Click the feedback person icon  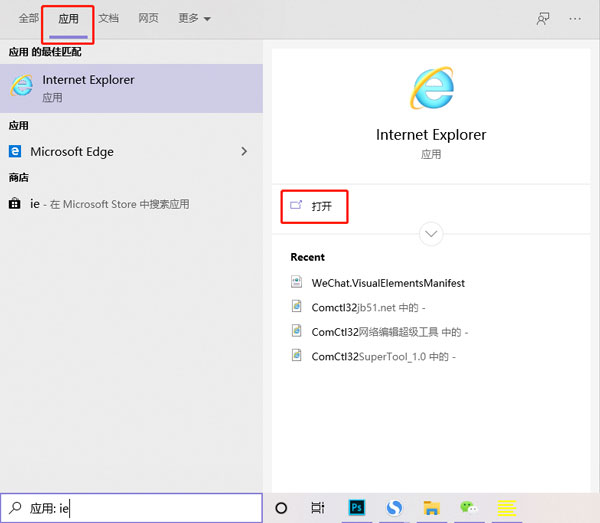click(x=543, y=18)
